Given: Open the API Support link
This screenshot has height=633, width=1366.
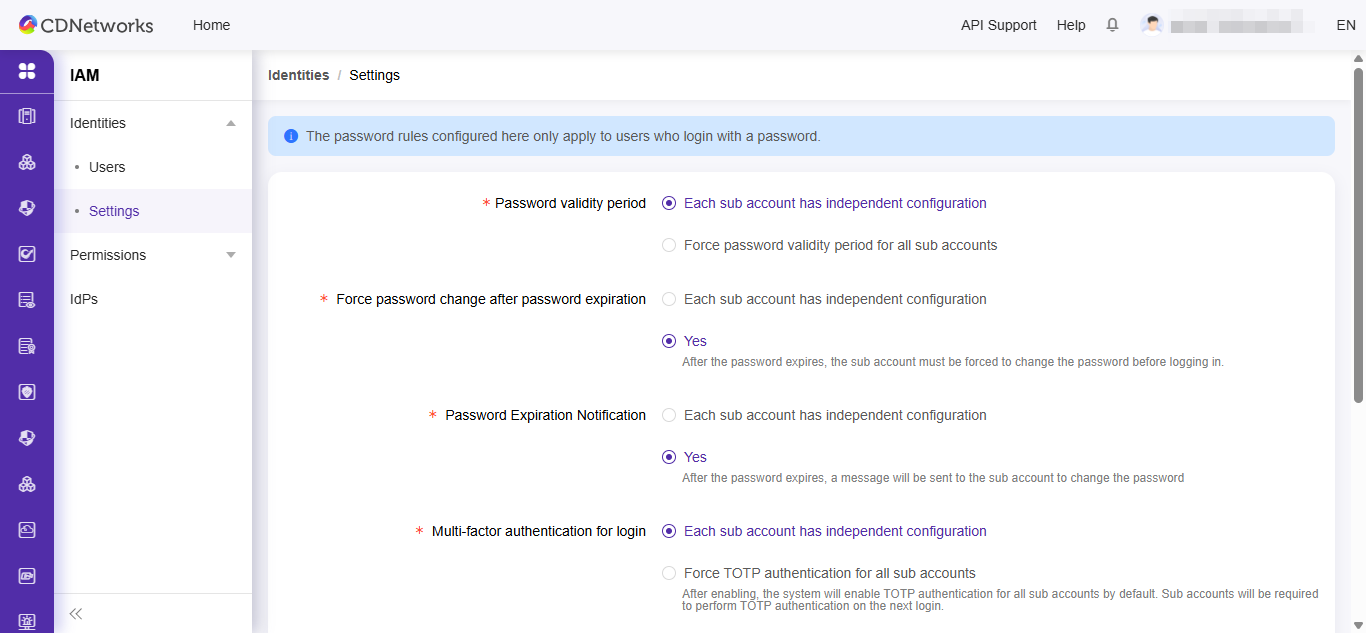Looking at the screenshot, I should click(998, 25).
